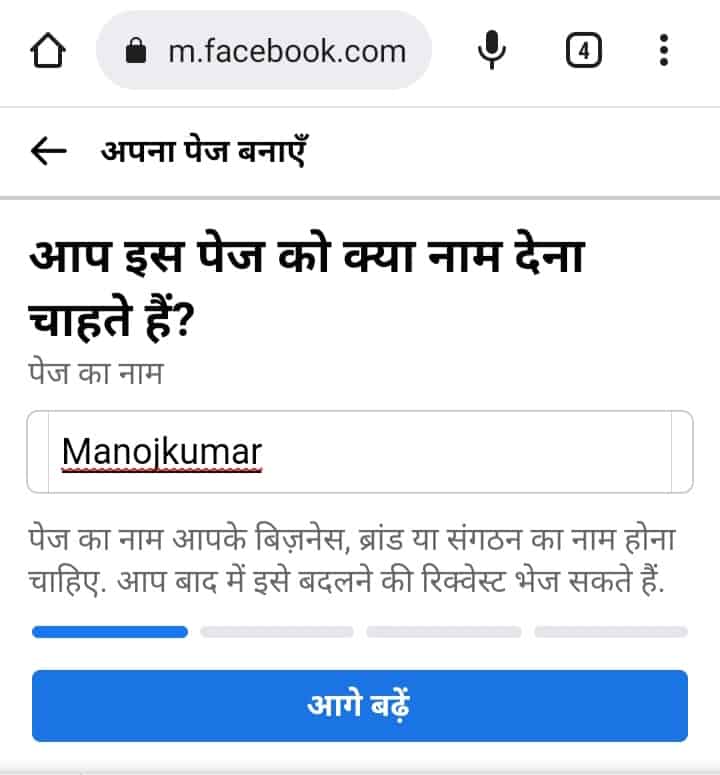Tap the browser home icon
The width and height of the screenshot is (720, 775).
pos(48,50)
